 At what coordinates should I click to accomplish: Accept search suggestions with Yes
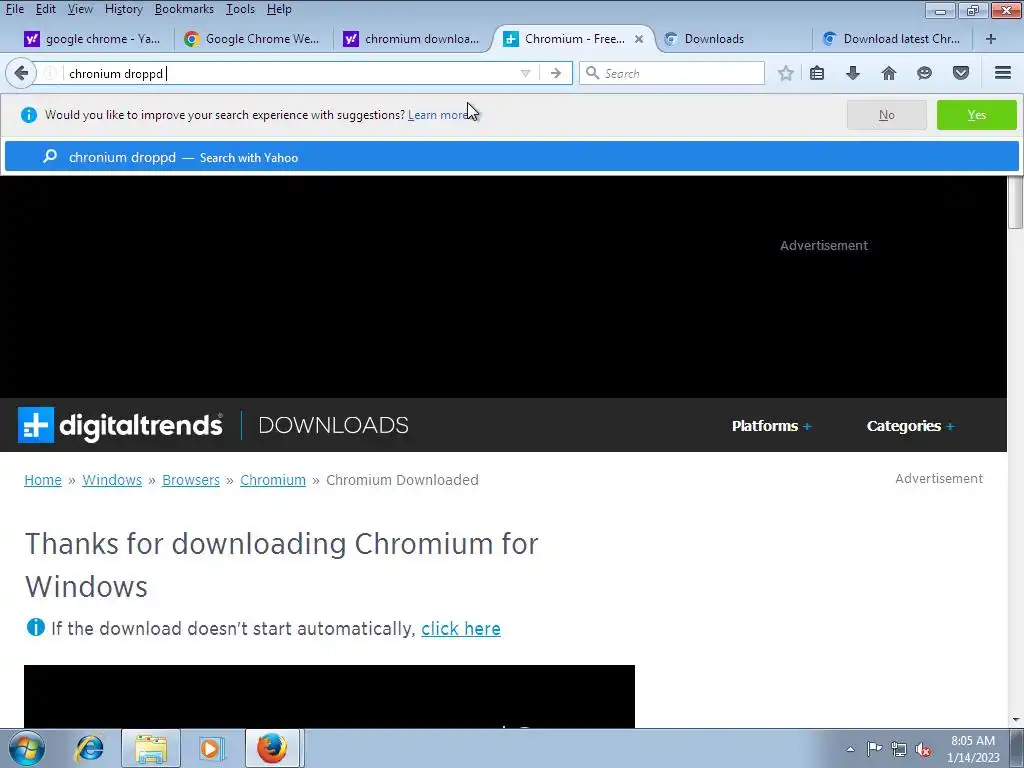click(976, 115)
